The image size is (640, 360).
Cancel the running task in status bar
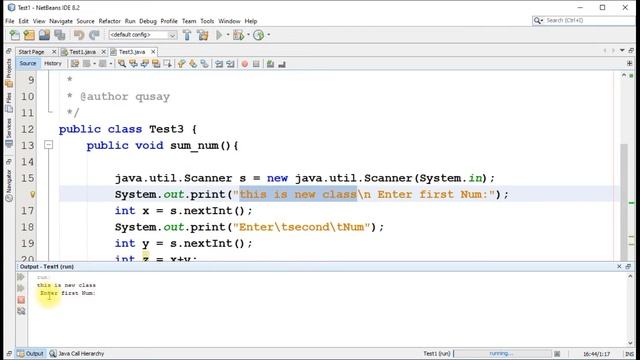[x=557, y=354]
